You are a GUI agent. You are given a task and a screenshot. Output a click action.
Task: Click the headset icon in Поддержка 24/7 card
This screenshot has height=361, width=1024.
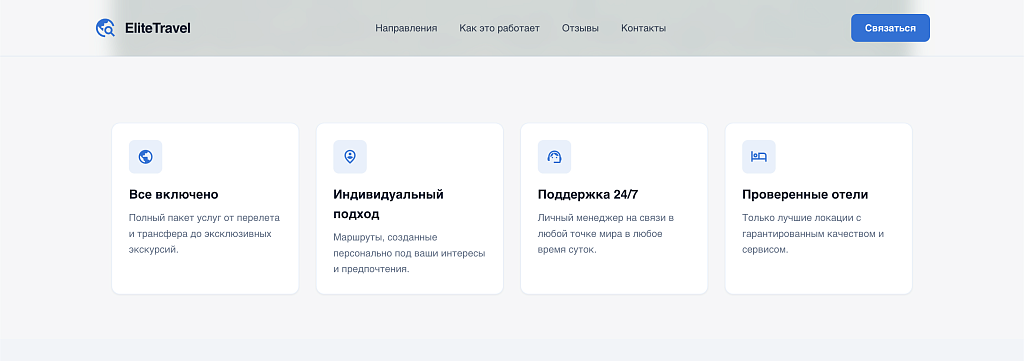tap(554, 157)
